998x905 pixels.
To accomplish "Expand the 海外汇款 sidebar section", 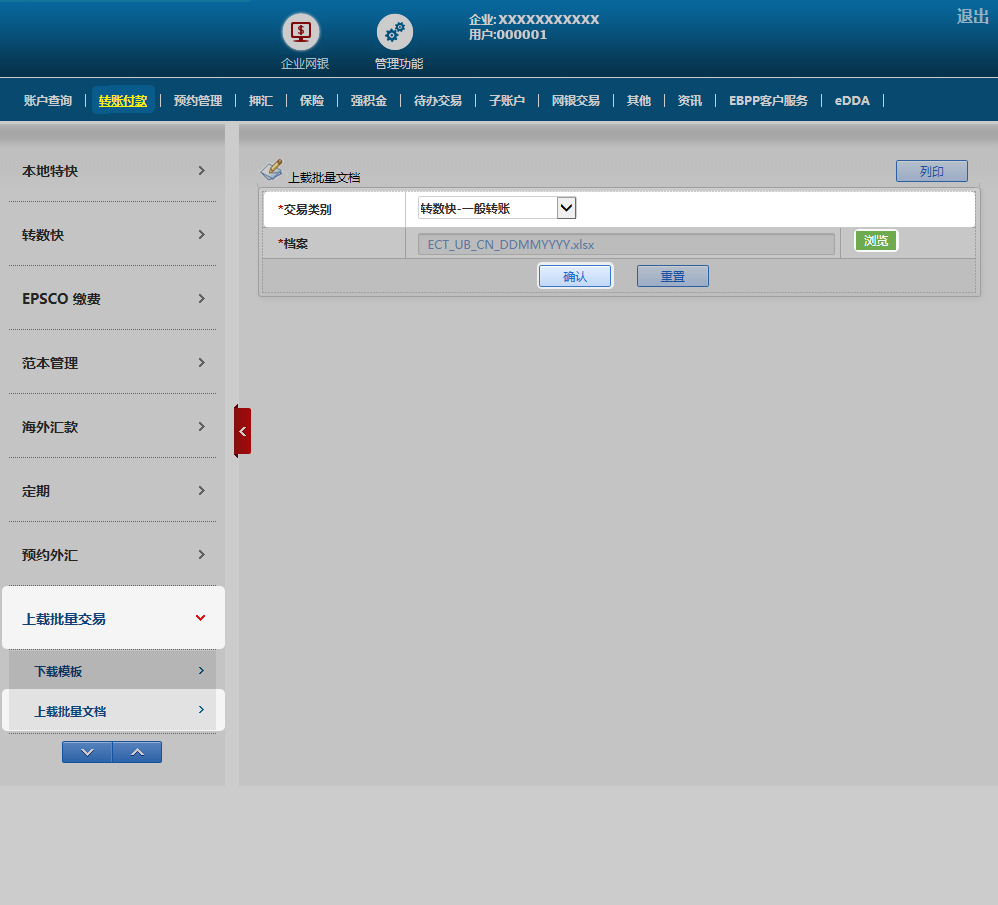I will click(112, 427).
